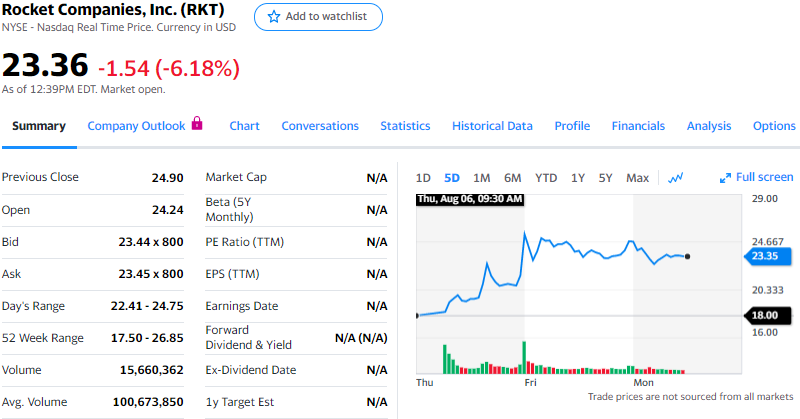Click the Ask value 23.45 x 800
Screen dimensions: 800x419
point(151,274)
